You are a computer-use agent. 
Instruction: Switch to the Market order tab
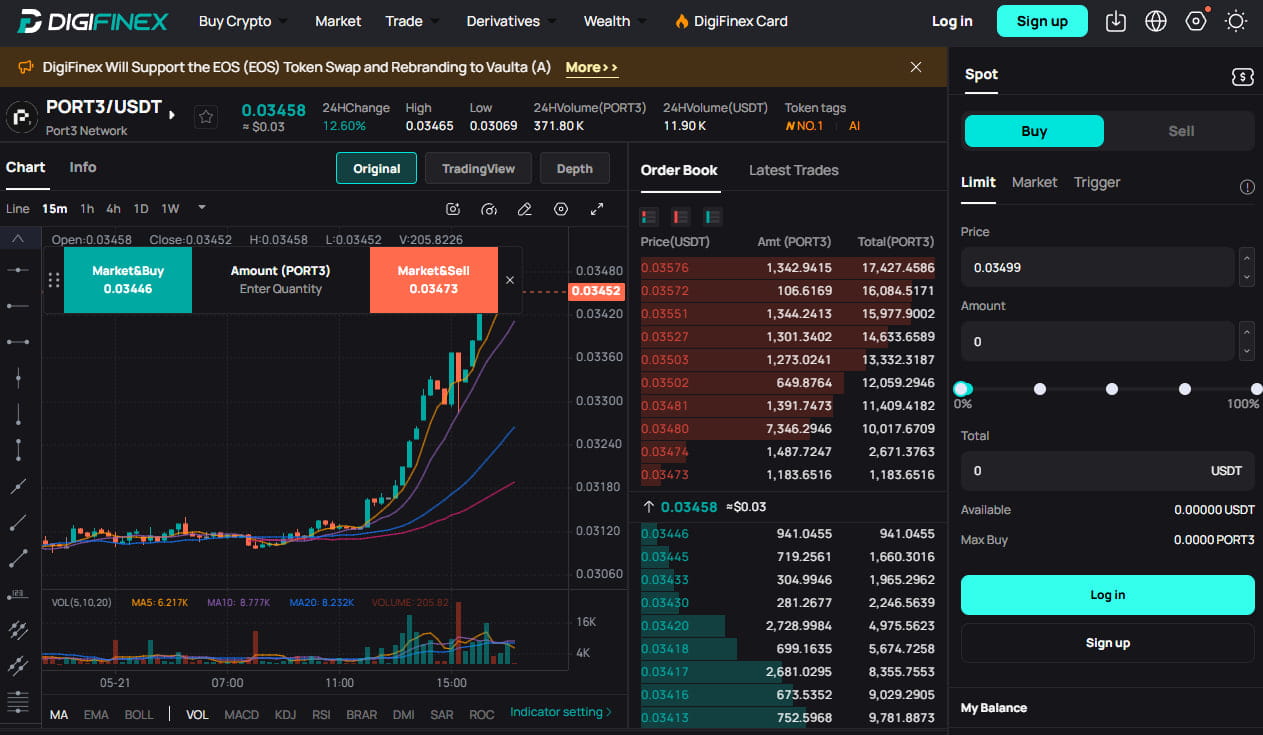tap(1034, 182)
